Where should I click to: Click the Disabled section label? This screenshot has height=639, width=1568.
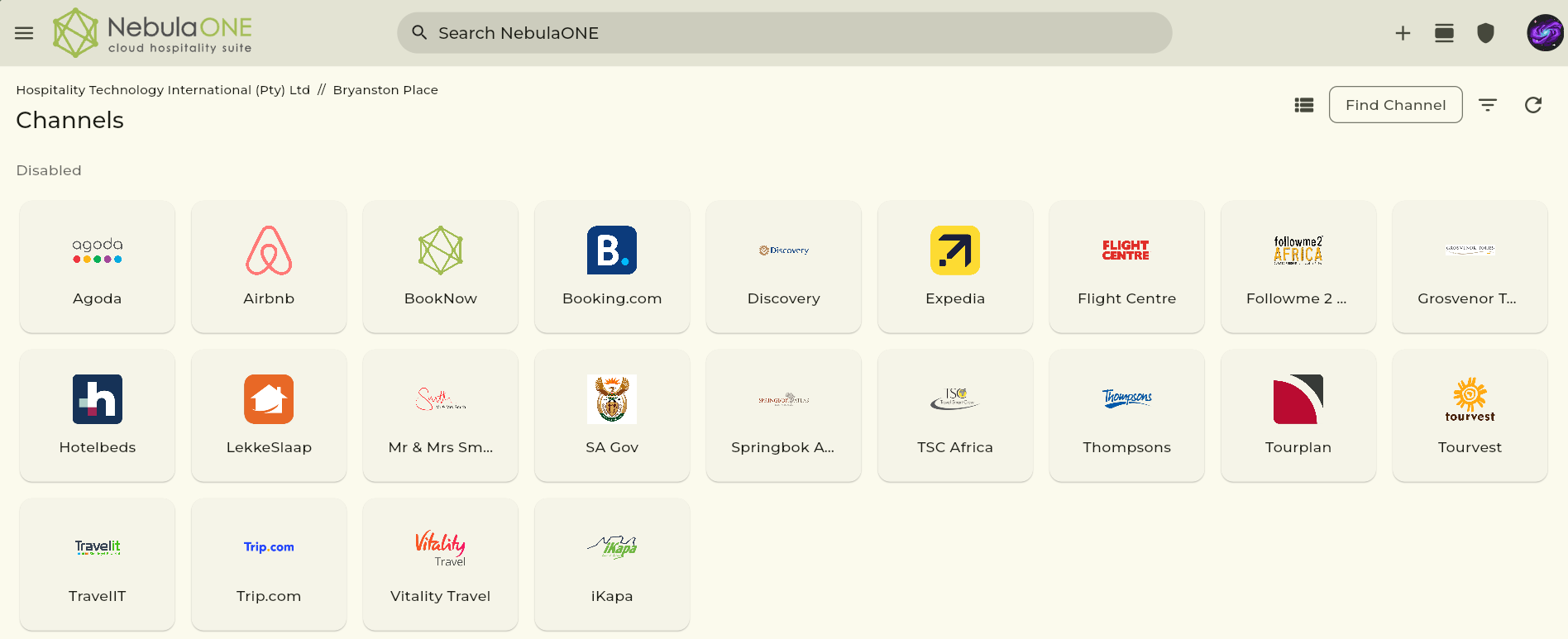click(49, 170)
